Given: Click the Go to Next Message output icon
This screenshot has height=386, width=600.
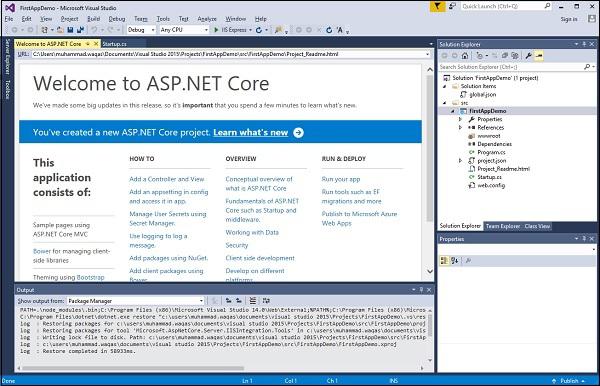Looking at the screenshot, I should pos(239,301).
